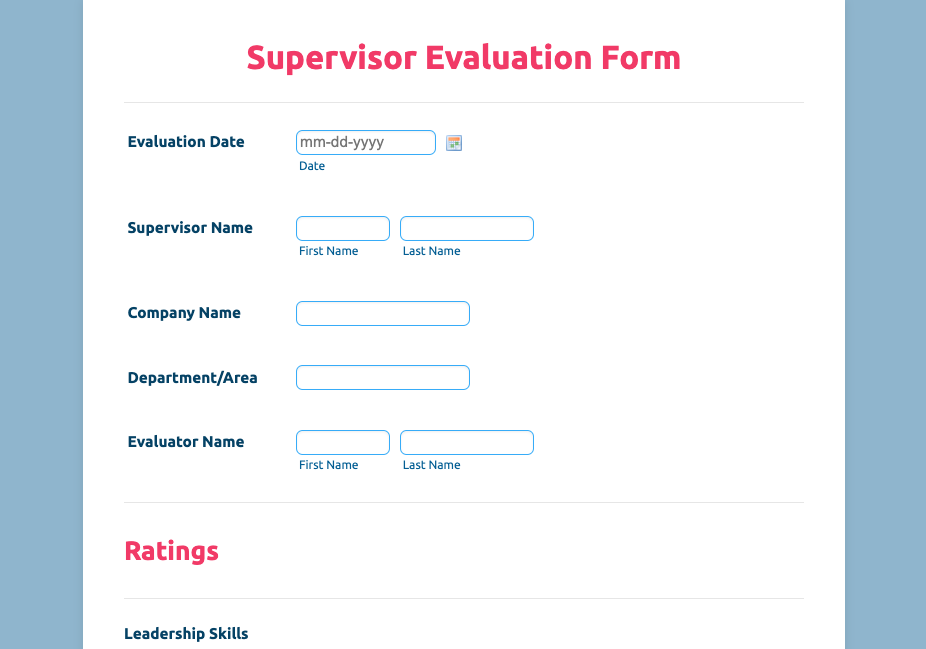The image size is (926, 649).
Task: Click the Supervisor Name label
Action: [x=190, y=228]
